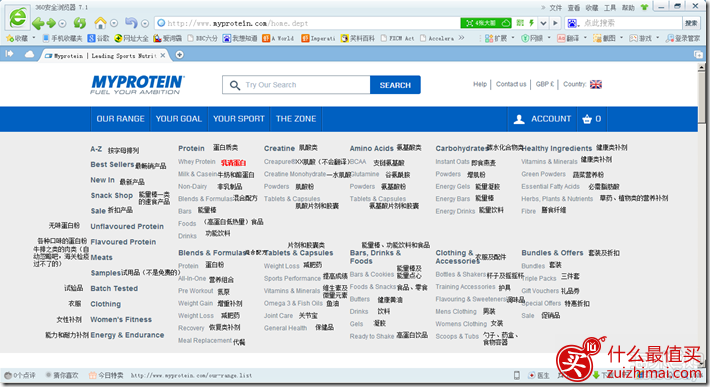Click the Try Our Search input field
This screenshot has width=710, height=387.
pos(296,85)
